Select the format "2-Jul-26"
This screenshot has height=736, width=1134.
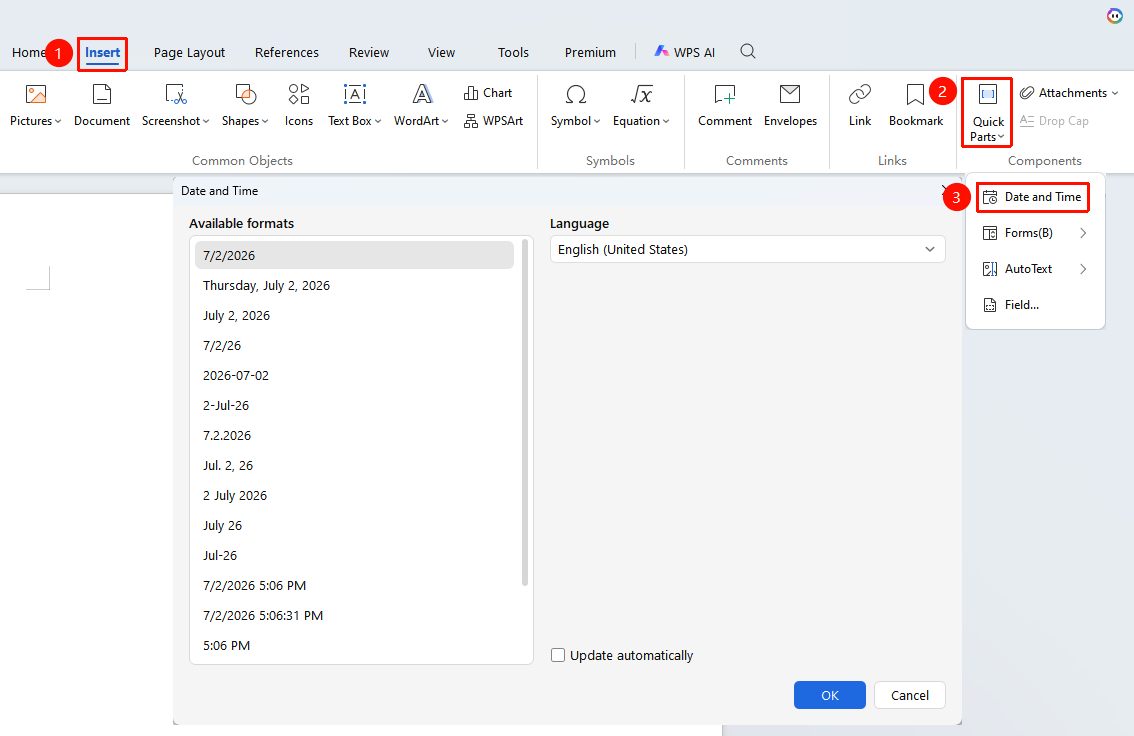[x=354, y=406]
